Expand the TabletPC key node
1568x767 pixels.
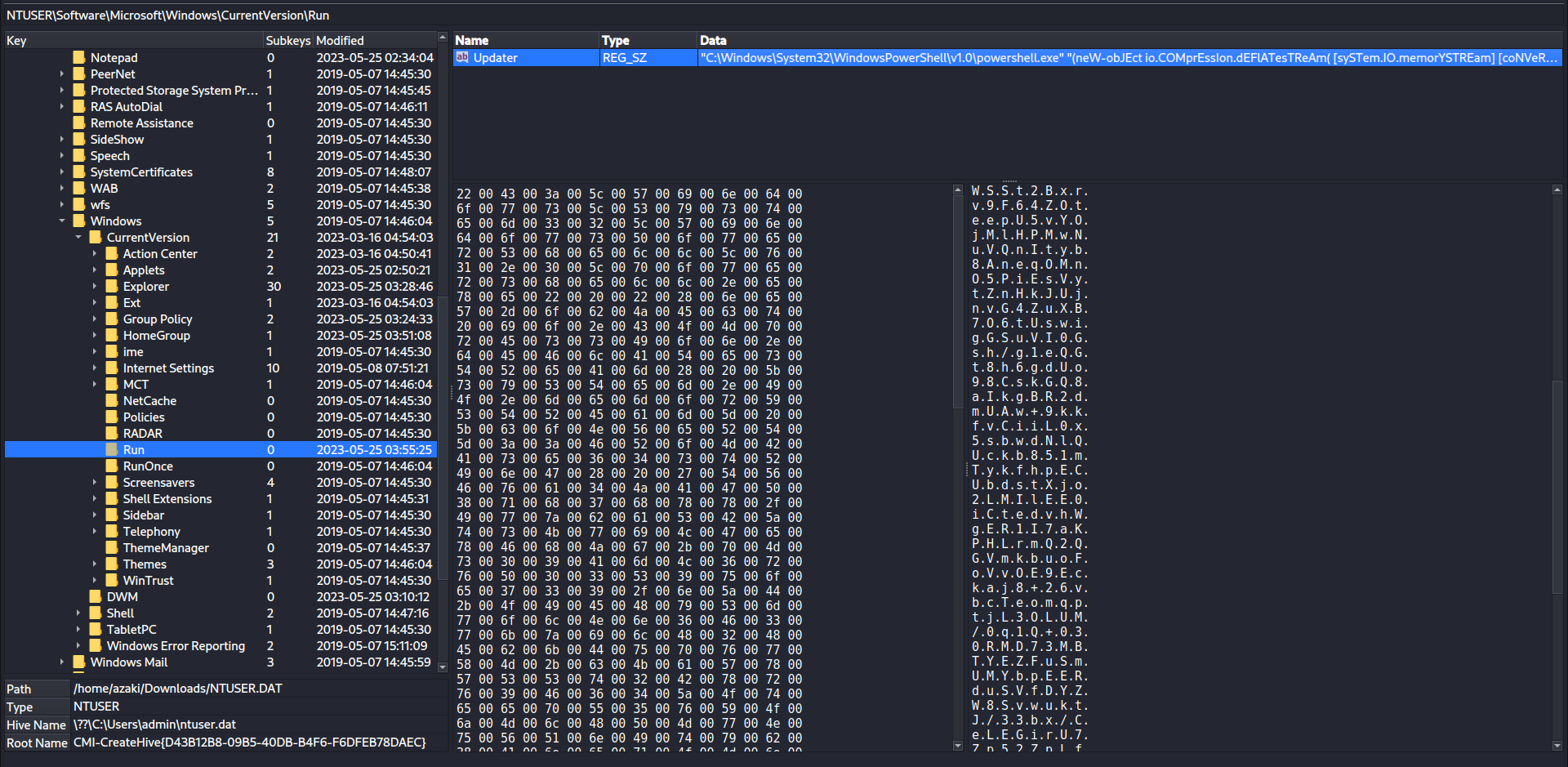click(78, 629)
